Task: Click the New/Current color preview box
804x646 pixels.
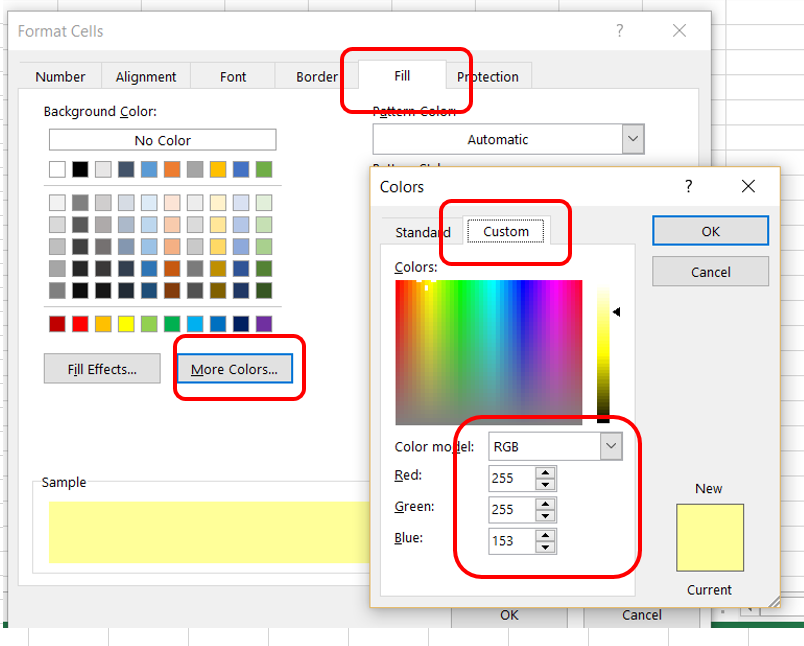Action: tap(710, 537)
